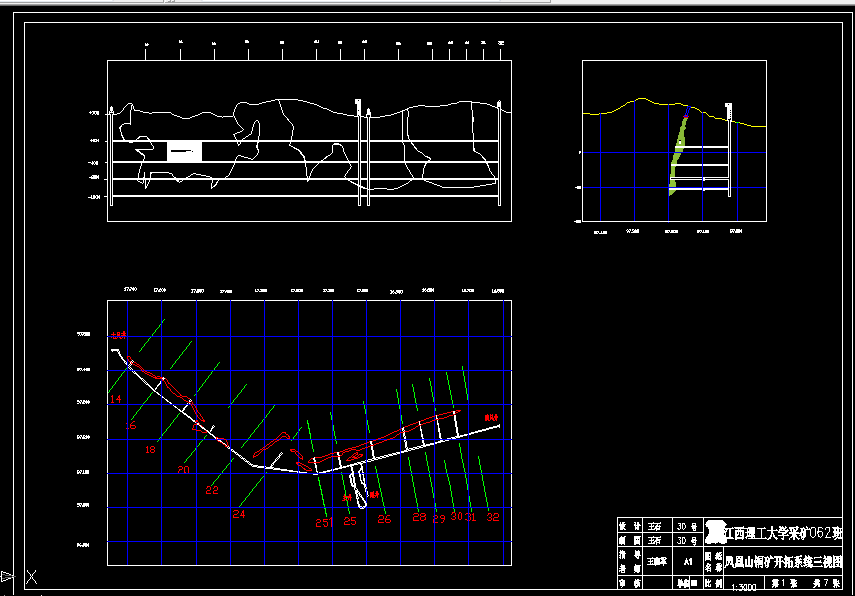Select exploration line label 25

pos(350,521)
